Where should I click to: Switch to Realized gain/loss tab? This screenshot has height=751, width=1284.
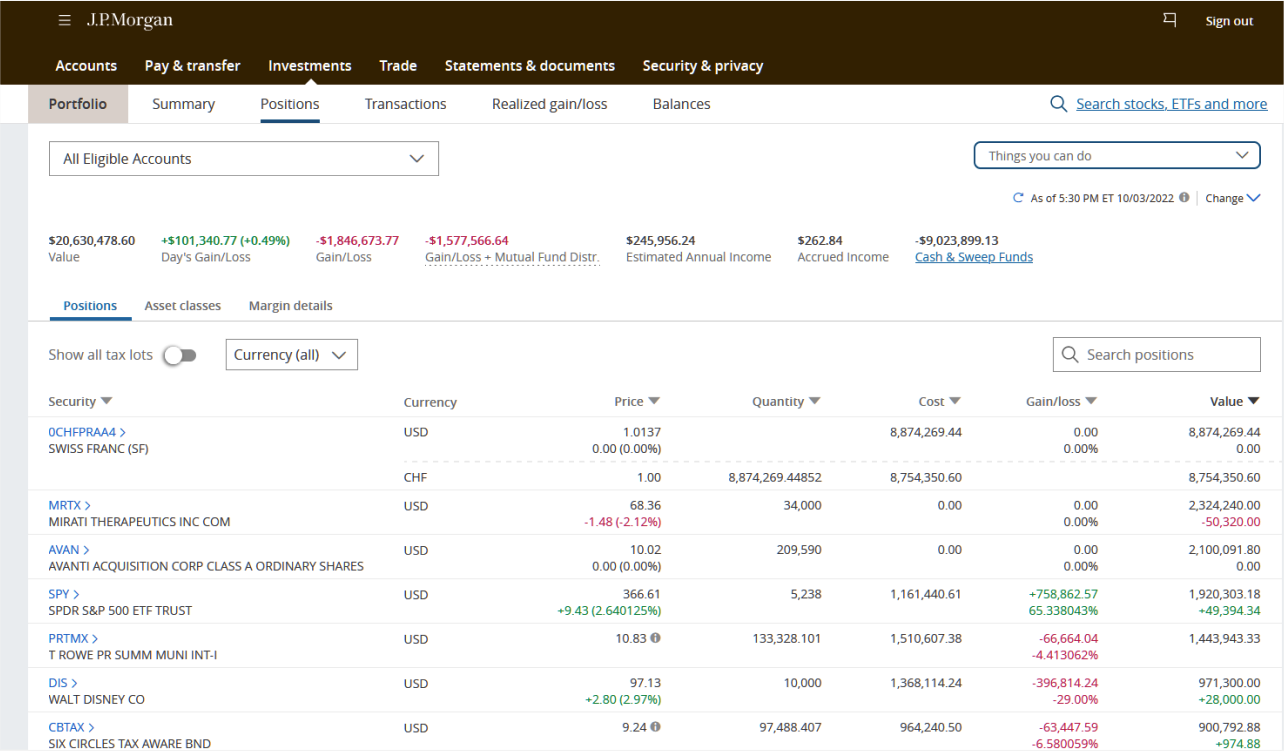(x=550, y=104)
